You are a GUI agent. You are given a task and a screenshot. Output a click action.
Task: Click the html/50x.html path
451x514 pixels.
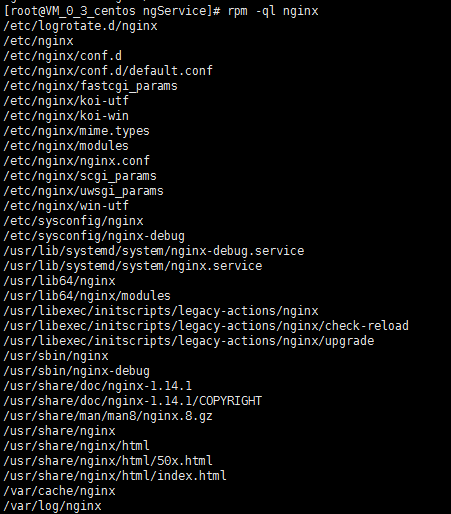coord(108,461)
